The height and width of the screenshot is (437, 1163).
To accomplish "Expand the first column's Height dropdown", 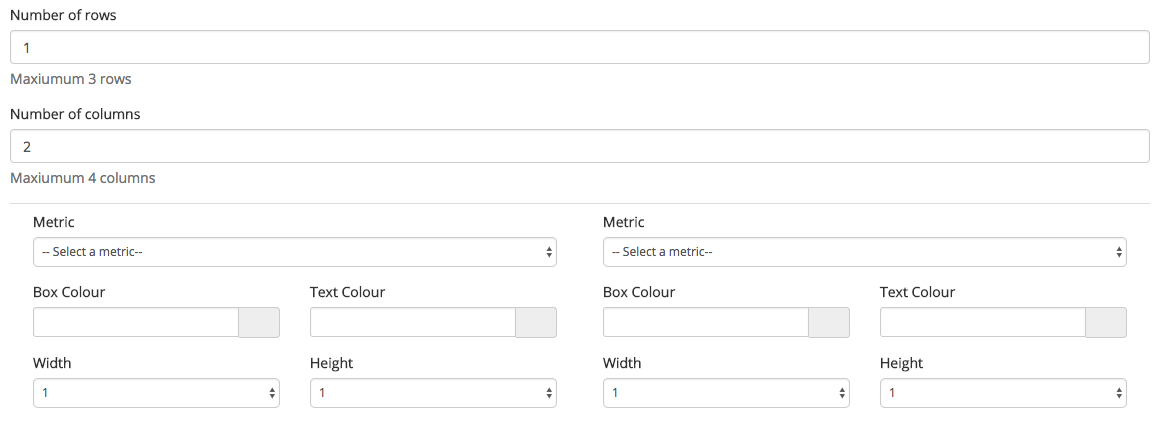I will [433, 393].
